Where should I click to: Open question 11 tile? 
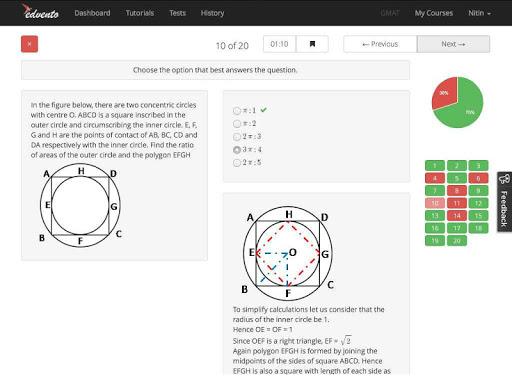pos(457,203)
